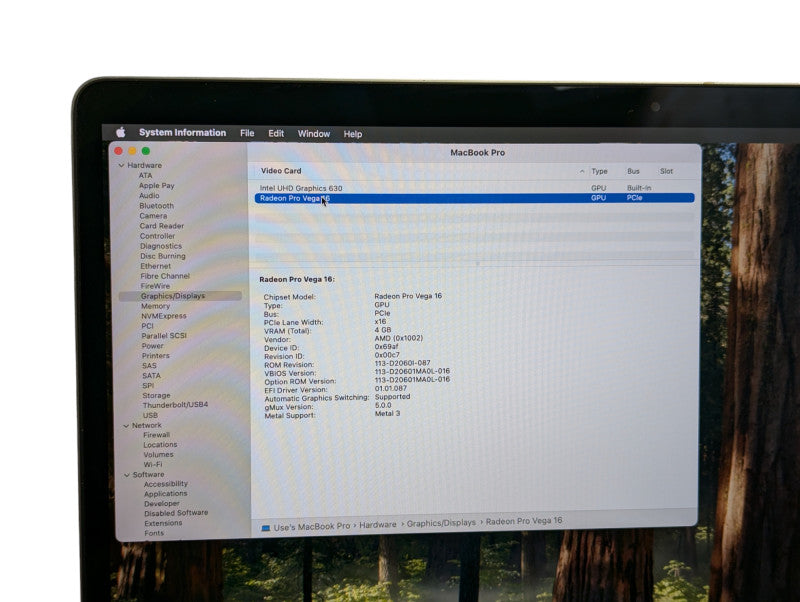The height and width of the screenshot is (602, 800).
Task: Sort by the Type column header
Action: 599,171
